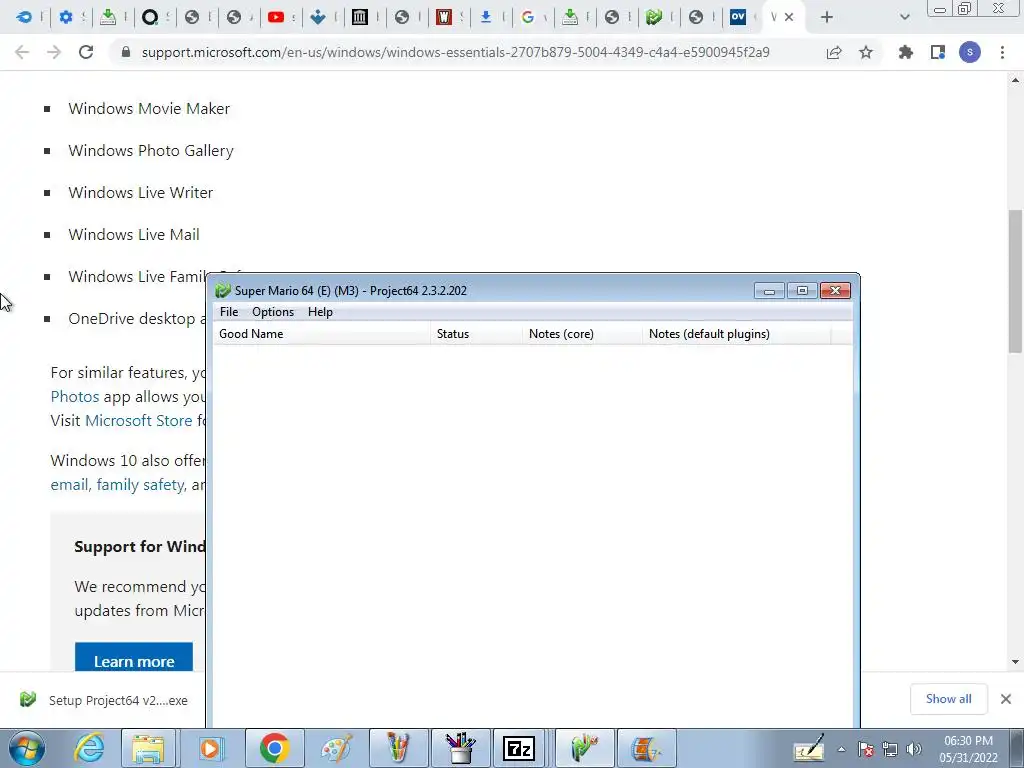Click the Notes (core) column header
Viewport: 1024px width, 768px height.
(582, 334)
